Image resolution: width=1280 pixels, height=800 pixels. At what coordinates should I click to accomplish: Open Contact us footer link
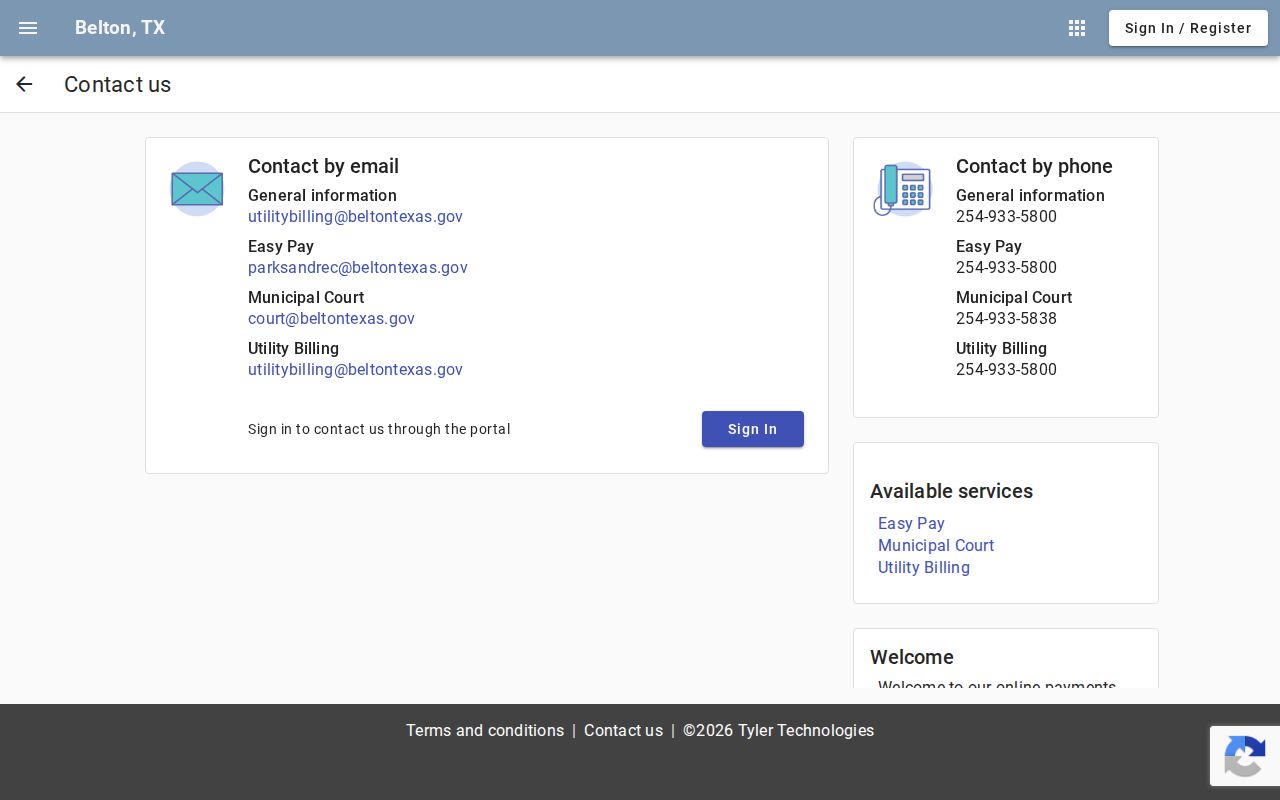coord(623,731)
